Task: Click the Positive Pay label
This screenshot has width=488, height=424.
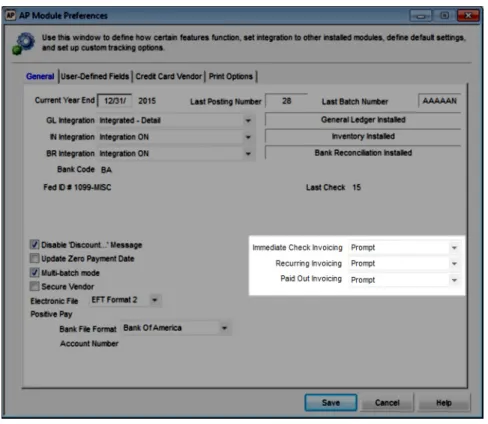Action: tap(51, 314)
